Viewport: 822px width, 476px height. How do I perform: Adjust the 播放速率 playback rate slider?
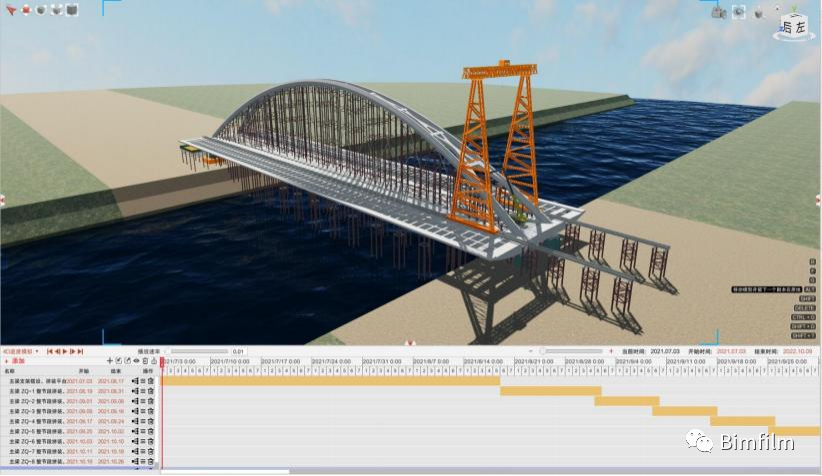pos(197,351)
